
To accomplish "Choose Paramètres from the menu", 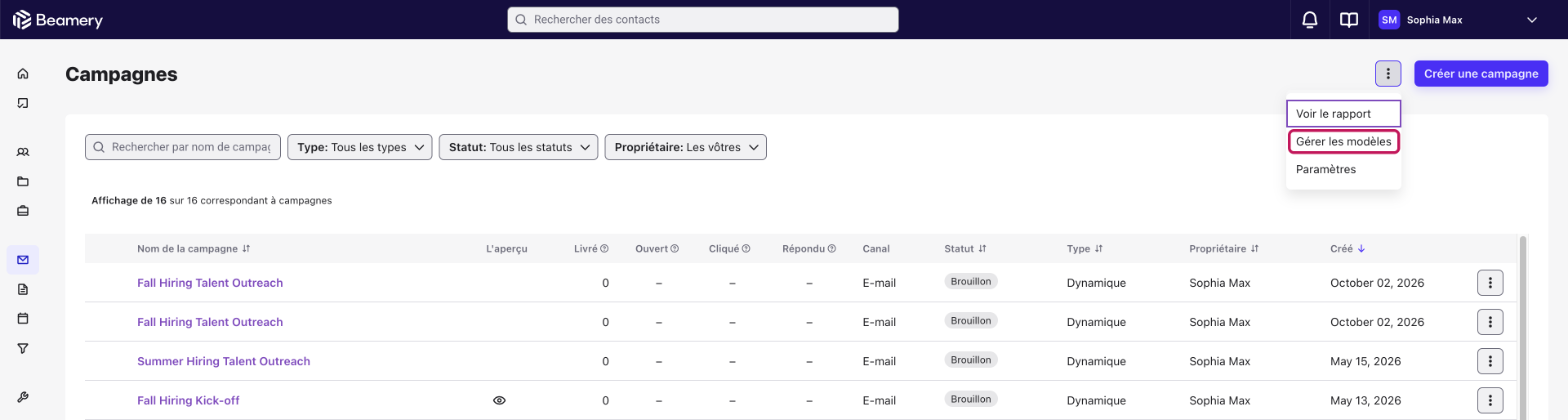I will coord(1326,170).
